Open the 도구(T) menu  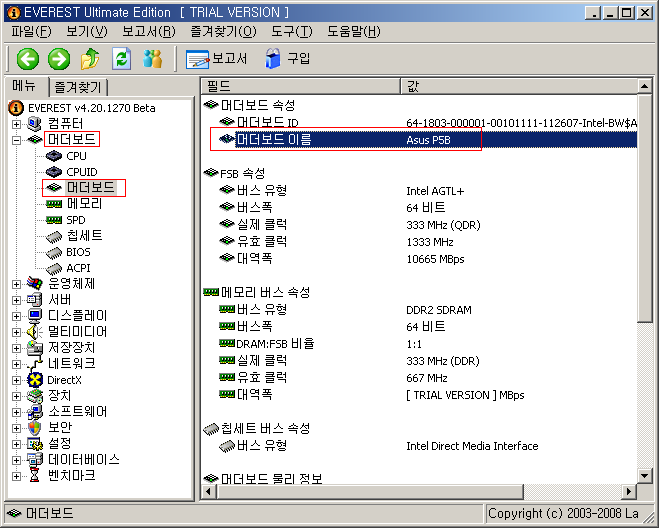pyautogui.click(x=292, y=32)
